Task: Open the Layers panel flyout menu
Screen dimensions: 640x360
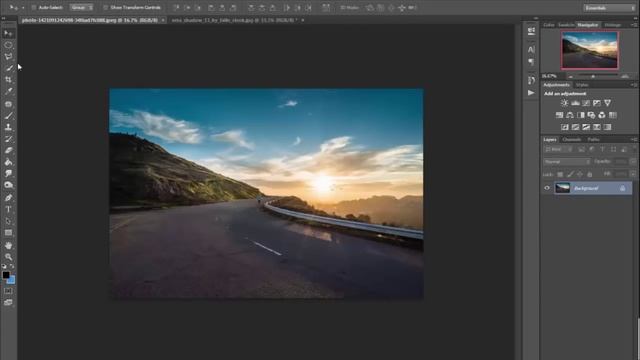Action: 634,140
